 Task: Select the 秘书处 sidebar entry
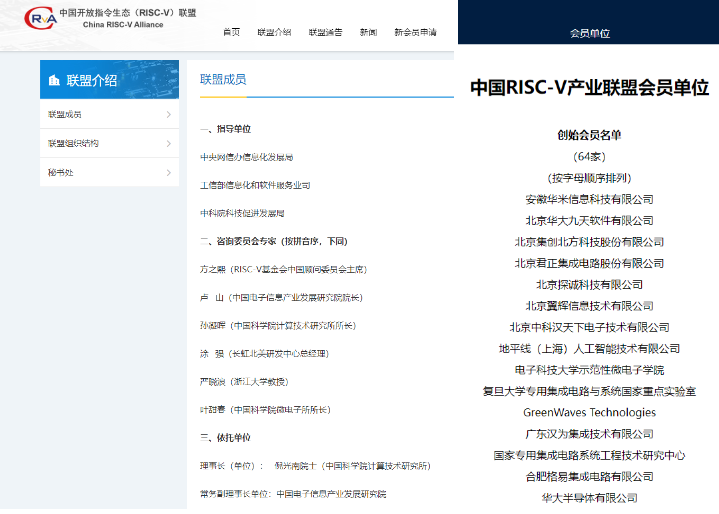[x=58, y=171]
